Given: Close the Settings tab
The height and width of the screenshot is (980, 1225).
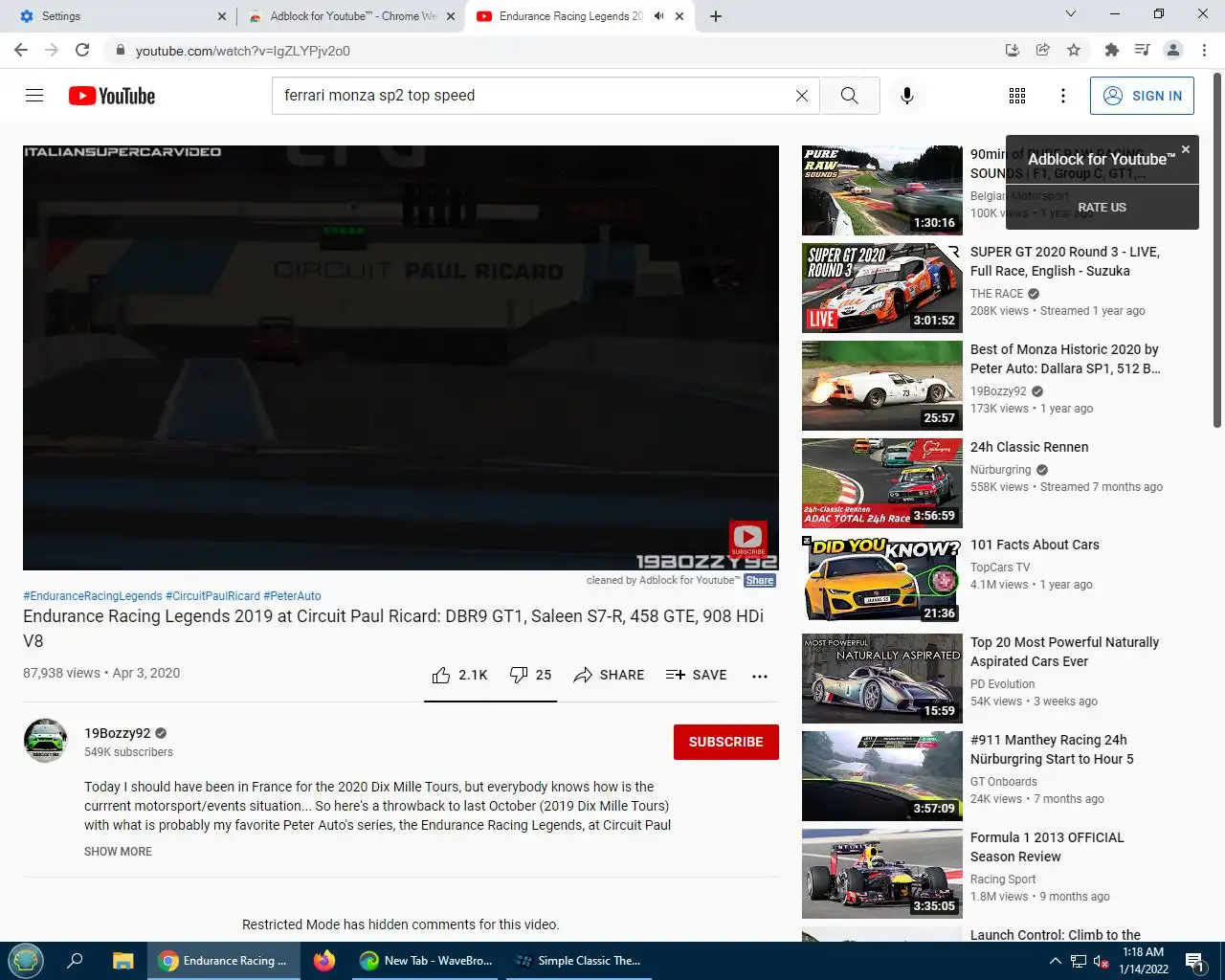Looking at the screenshot, I should point(222,16).
